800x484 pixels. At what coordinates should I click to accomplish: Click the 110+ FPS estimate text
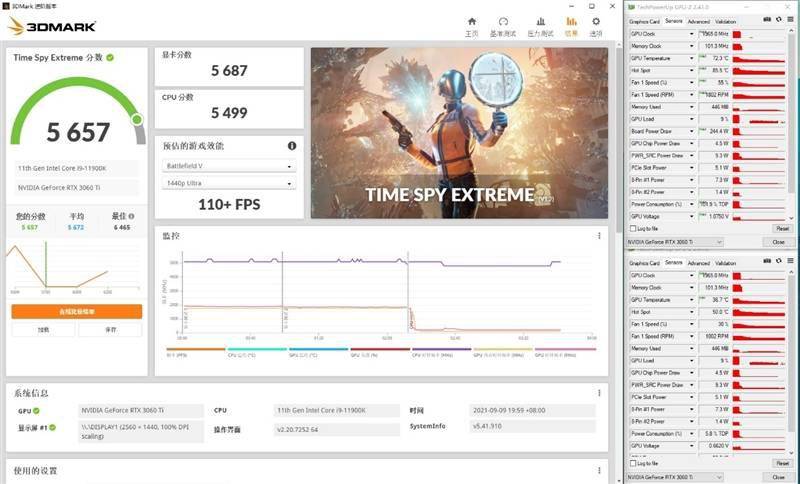229,205
